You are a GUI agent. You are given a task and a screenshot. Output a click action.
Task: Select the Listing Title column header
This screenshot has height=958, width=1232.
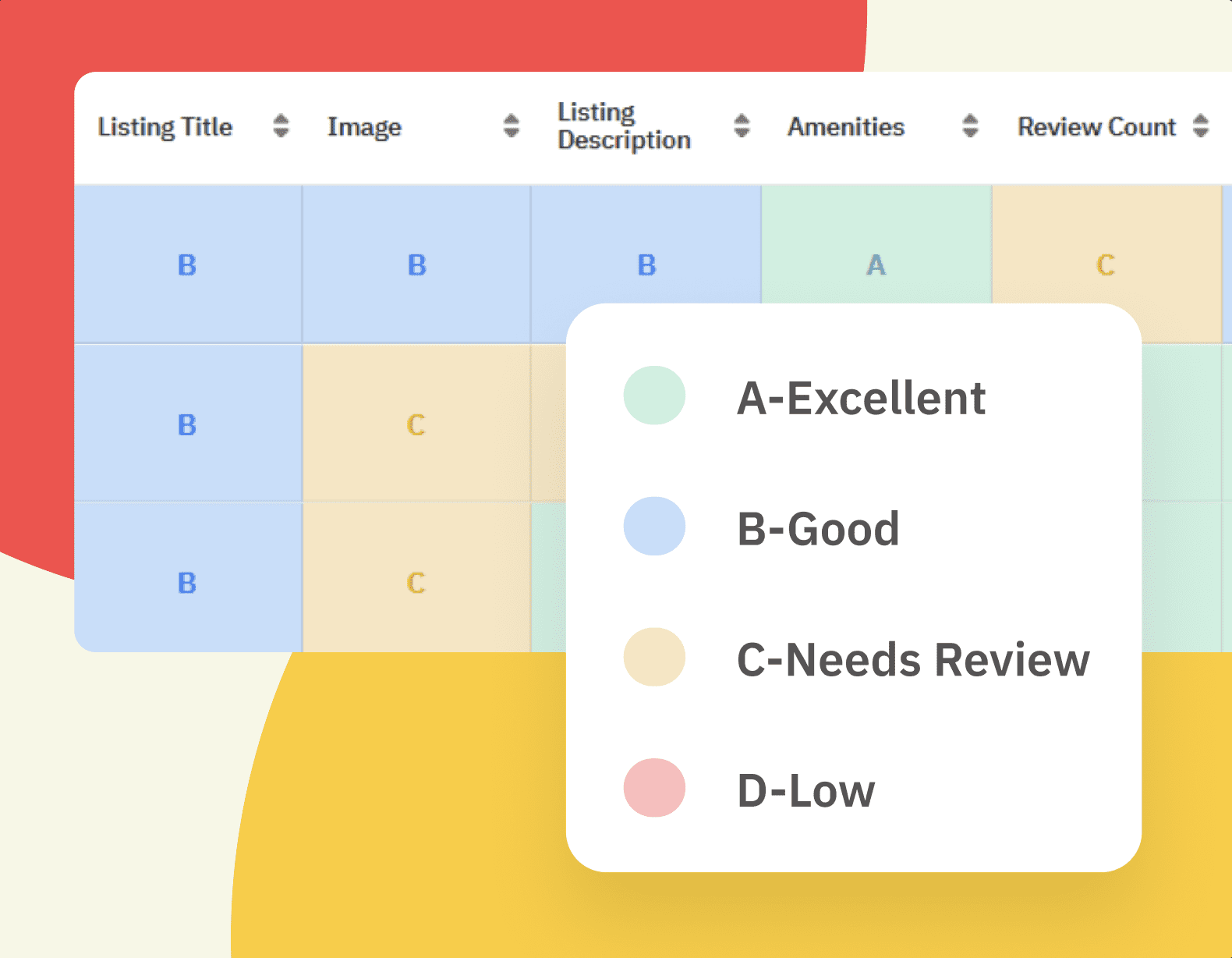coord(165,126)
